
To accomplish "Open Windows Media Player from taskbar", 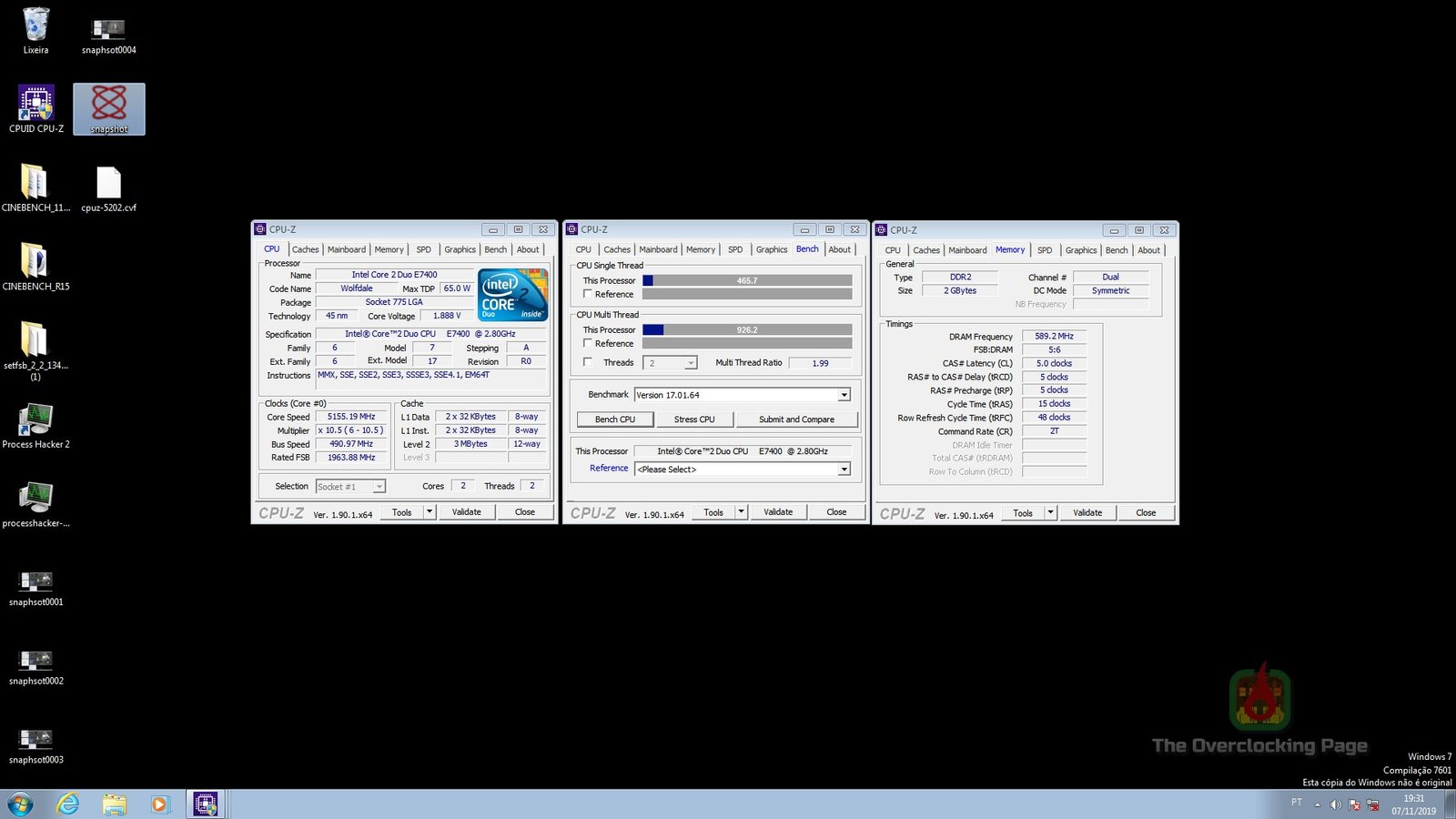I will pyautogui.click(x=159, y=804).
